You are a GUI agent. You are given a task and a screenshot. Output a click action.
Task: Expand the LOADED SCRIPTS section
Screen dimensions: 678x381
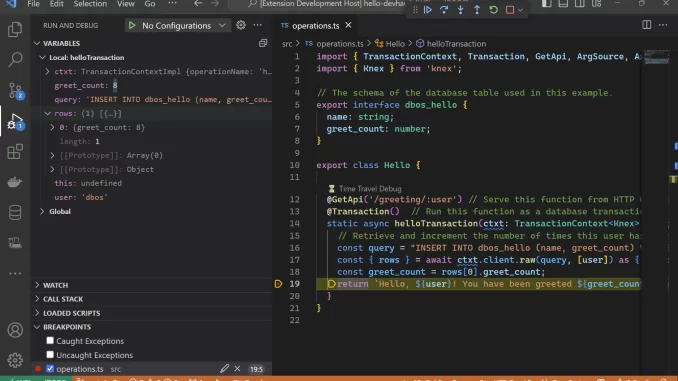pos(37,313)
